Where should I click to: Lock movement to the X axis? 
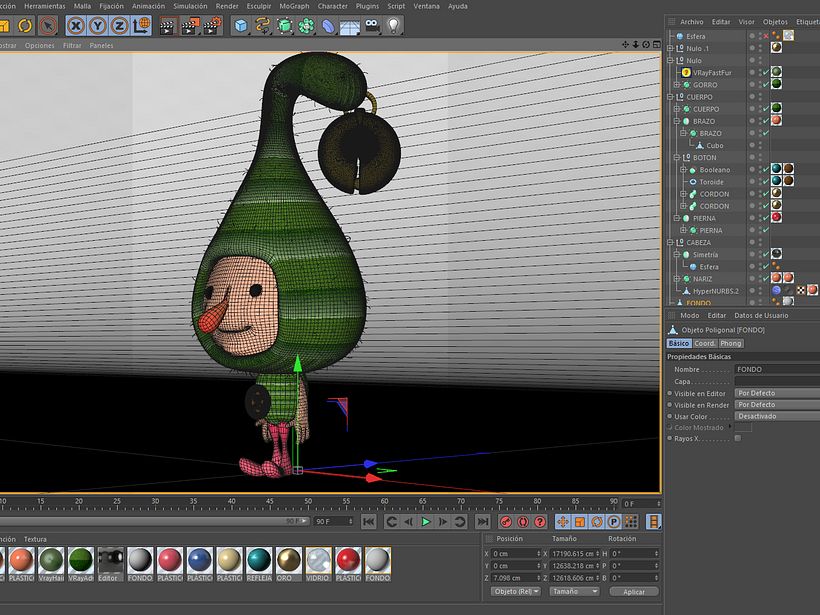76,26
